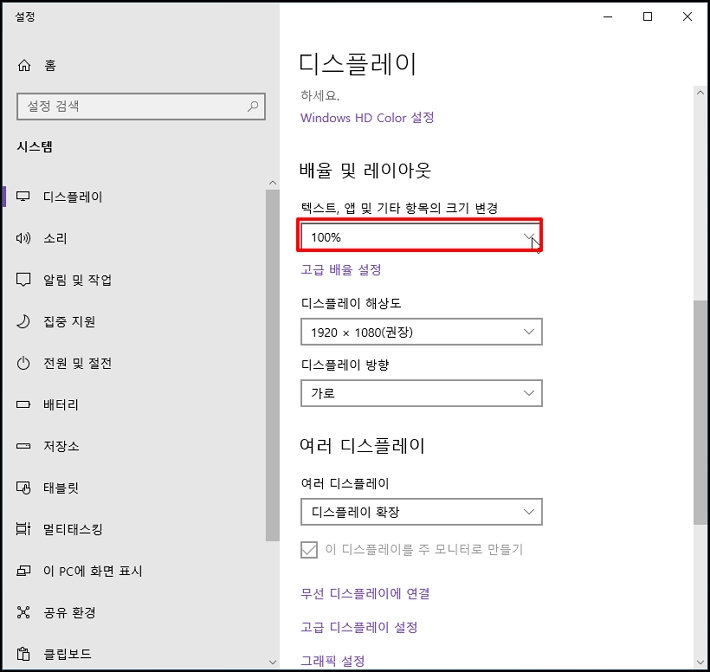Click the projection icon for 이 PC에 화면 표시

[23, 571]
